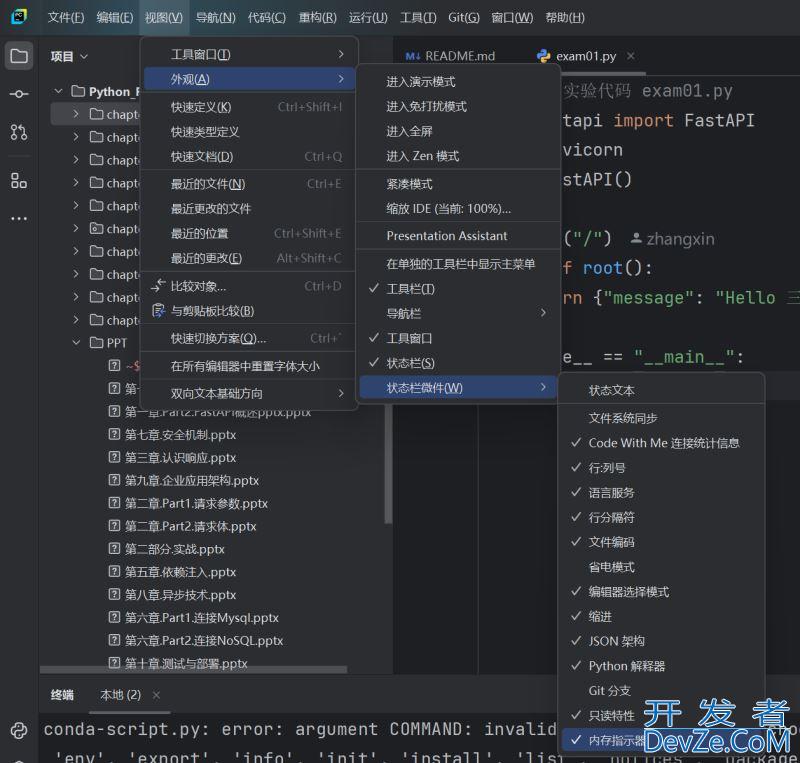Screen dimensions: 800x763
Task: Open the 代码(C) menu
Action: (266, 17)
